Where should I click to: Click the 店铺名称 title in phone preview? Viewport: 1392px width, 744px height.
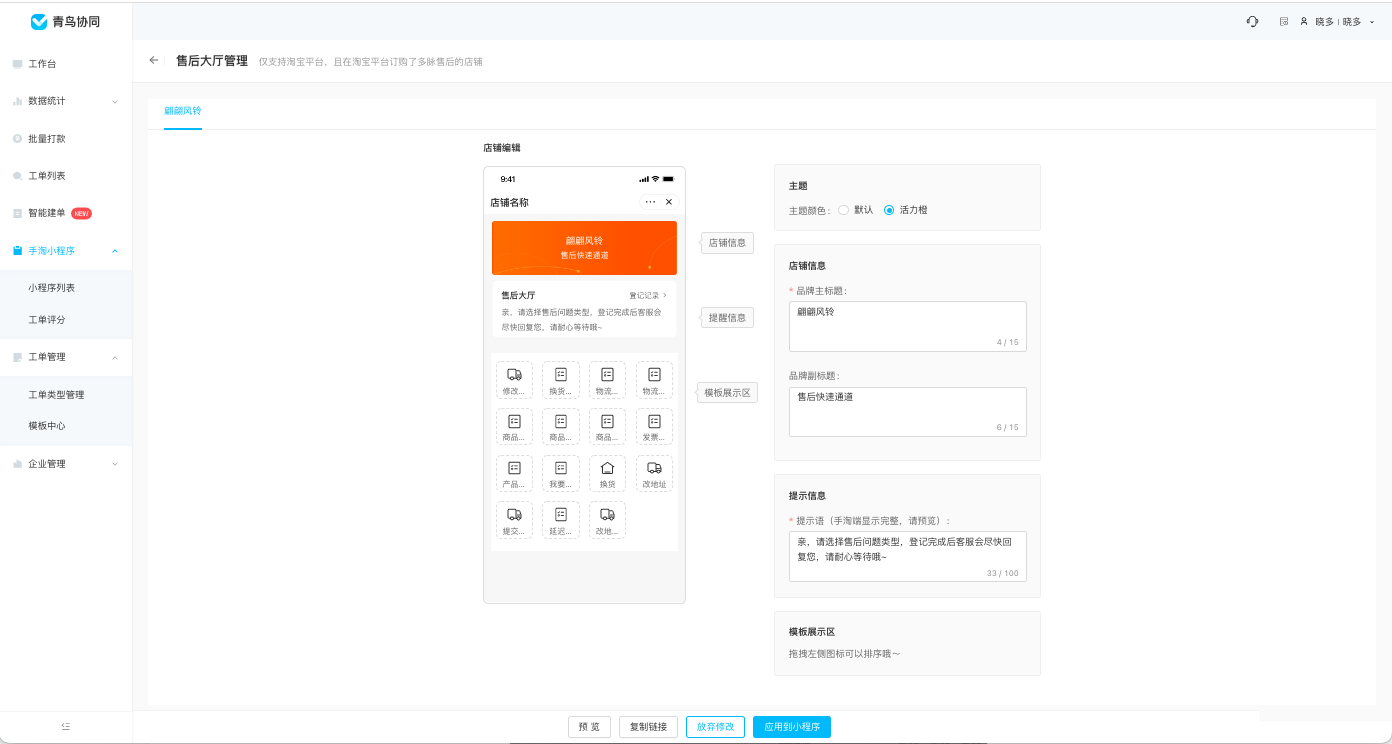tap(509, 202)
